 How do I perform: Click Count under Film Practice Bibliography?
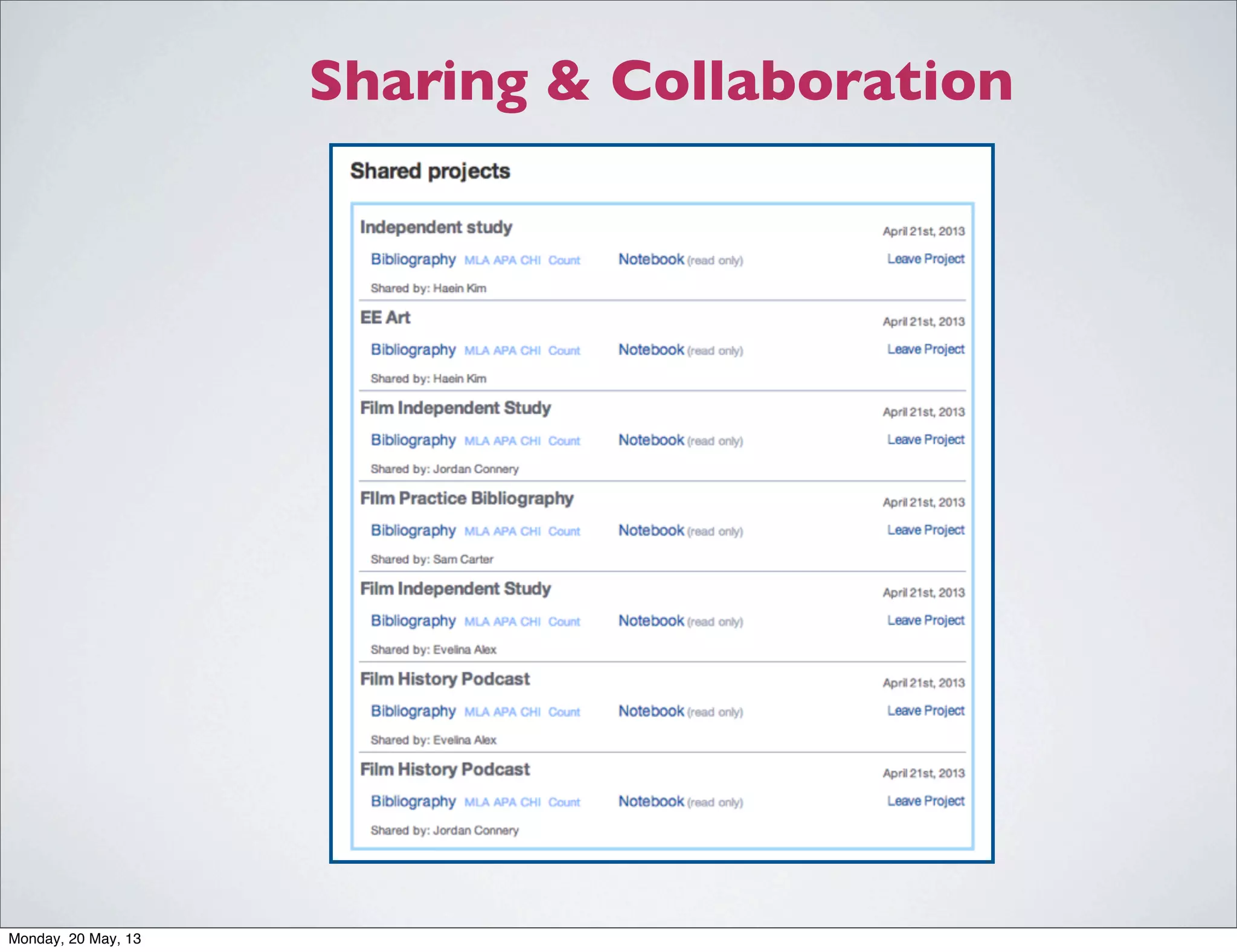pos(564,532)
